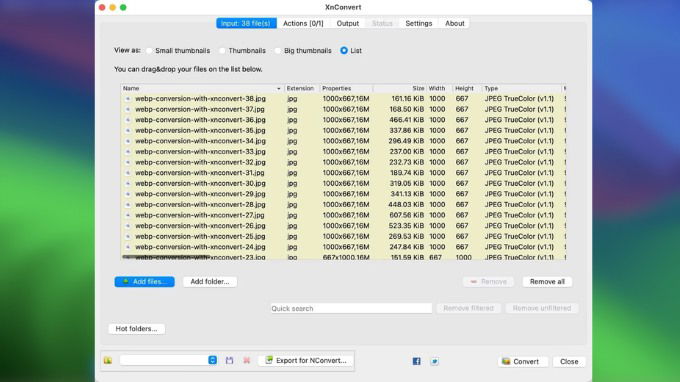Click the macOS yellow minimize button

tap(112, 7)
